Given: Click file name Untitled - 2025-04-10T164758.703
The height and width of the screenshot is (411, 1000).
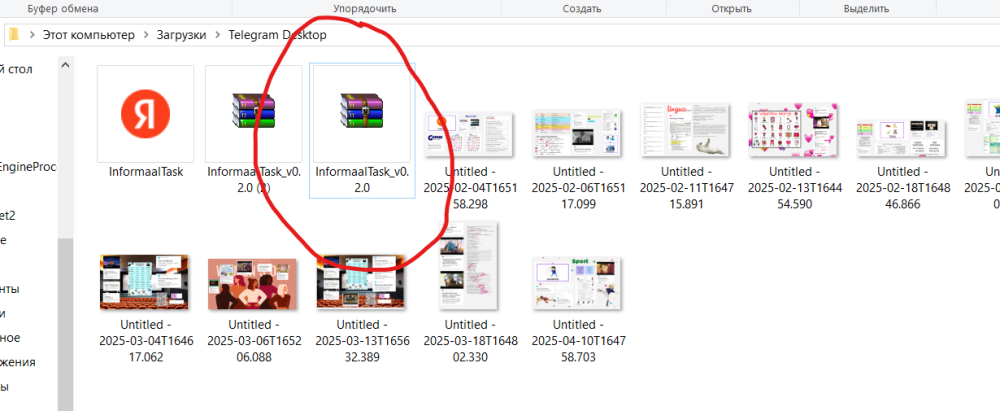Looking at the screenshot, I should click(578, 341).
